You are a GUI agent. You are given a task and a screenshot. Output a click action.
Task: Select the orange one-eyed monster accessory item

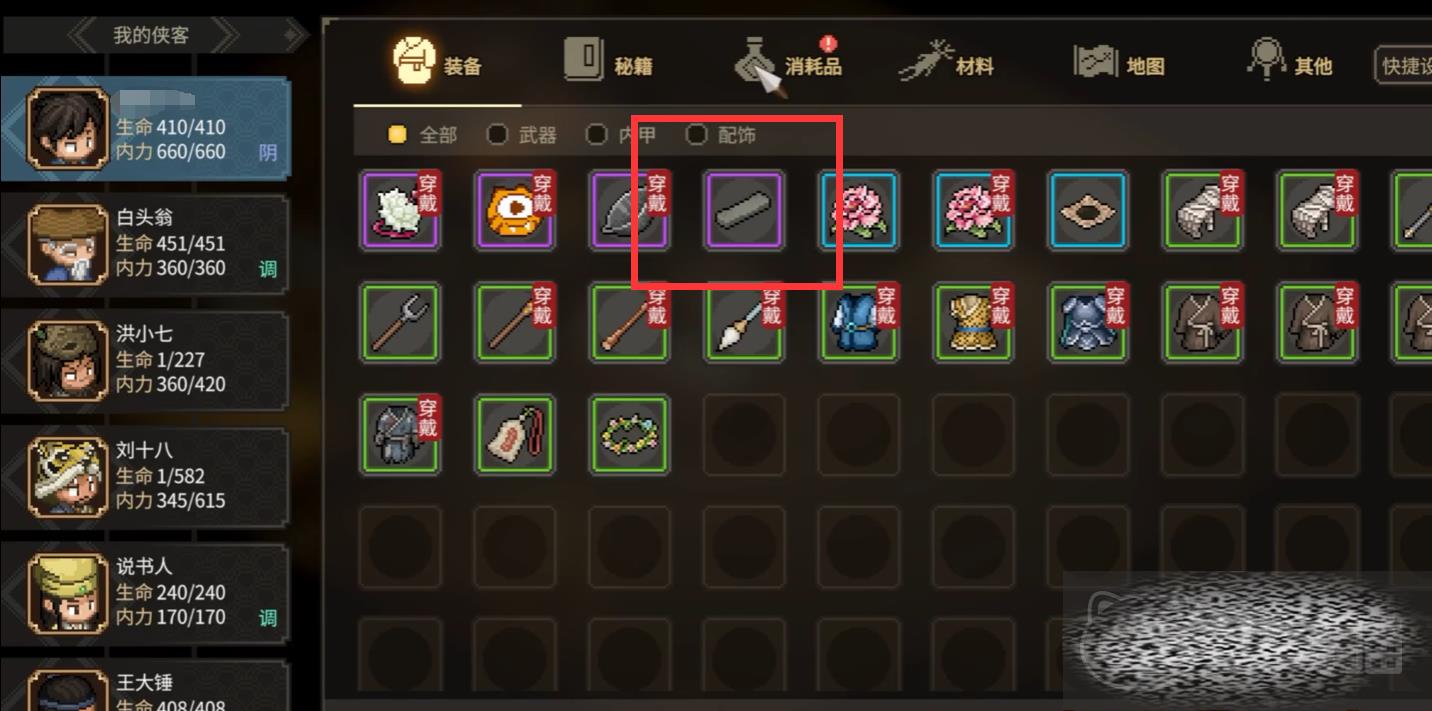pos(515,210)
